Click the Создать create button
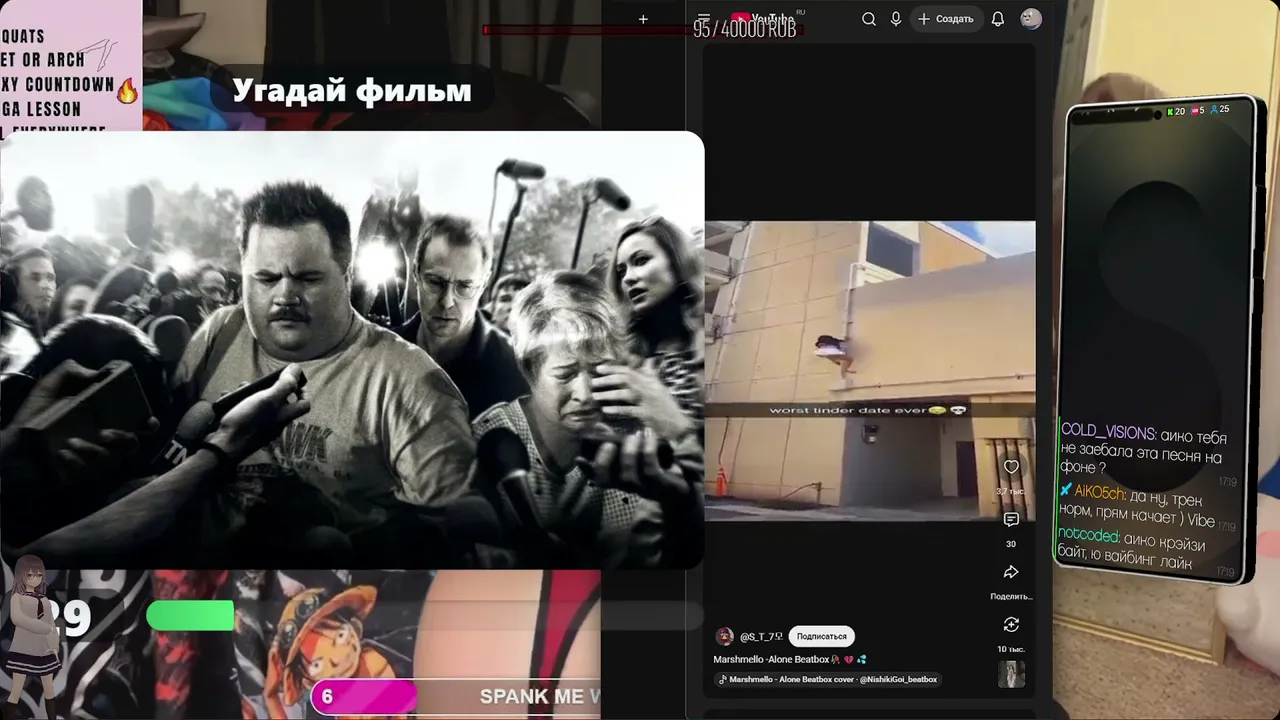 click(x=946, y=19)
